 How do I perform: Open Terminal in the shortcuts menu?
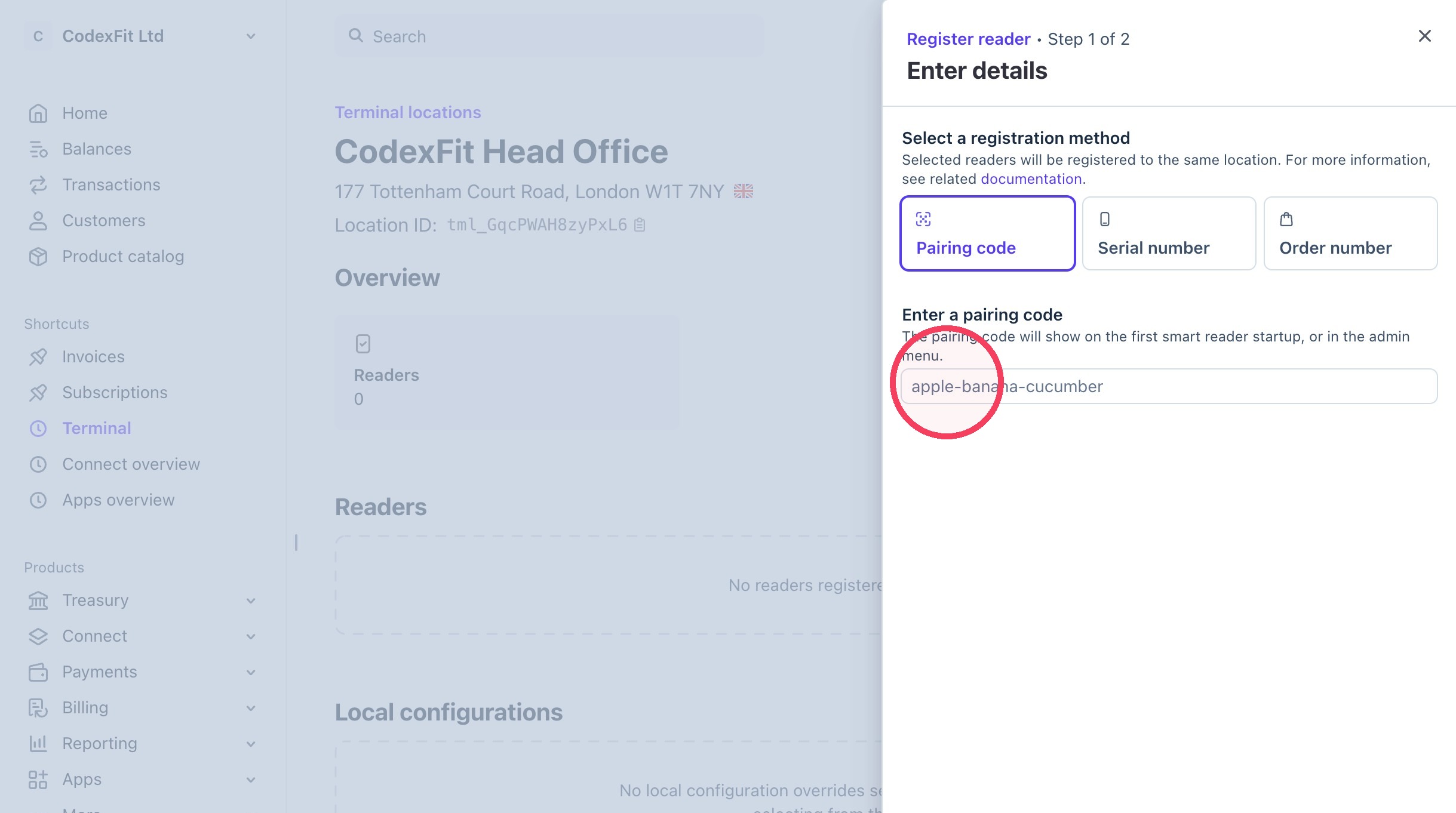97,429
